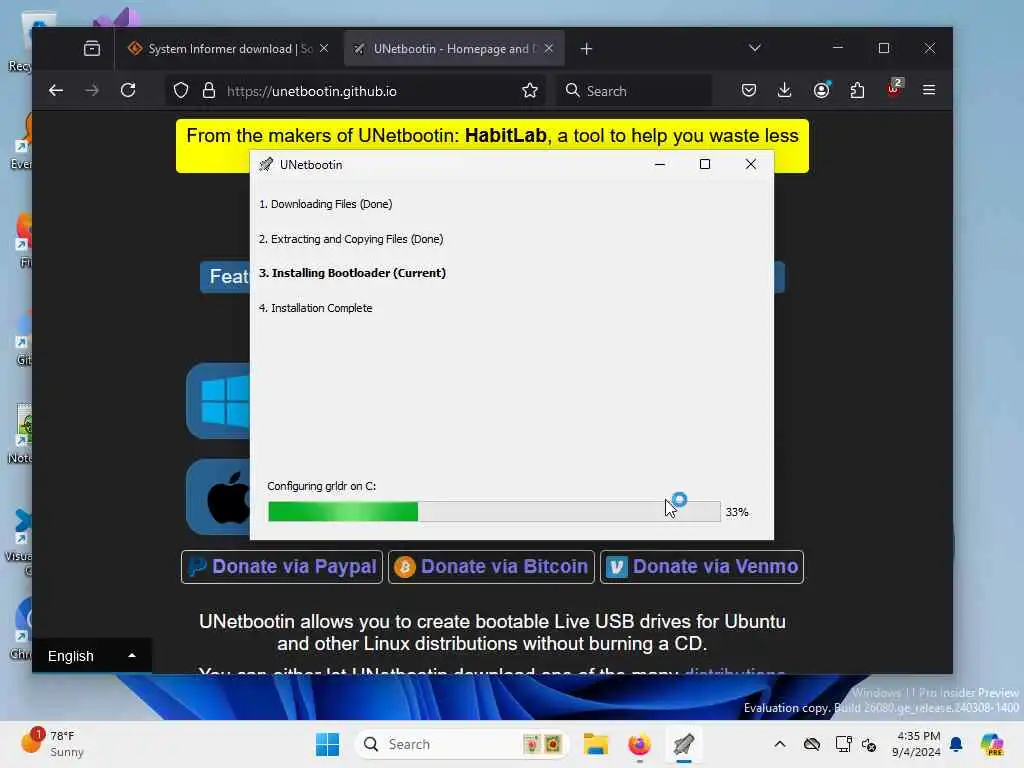Click Donate via Bitcoin button

491,567
